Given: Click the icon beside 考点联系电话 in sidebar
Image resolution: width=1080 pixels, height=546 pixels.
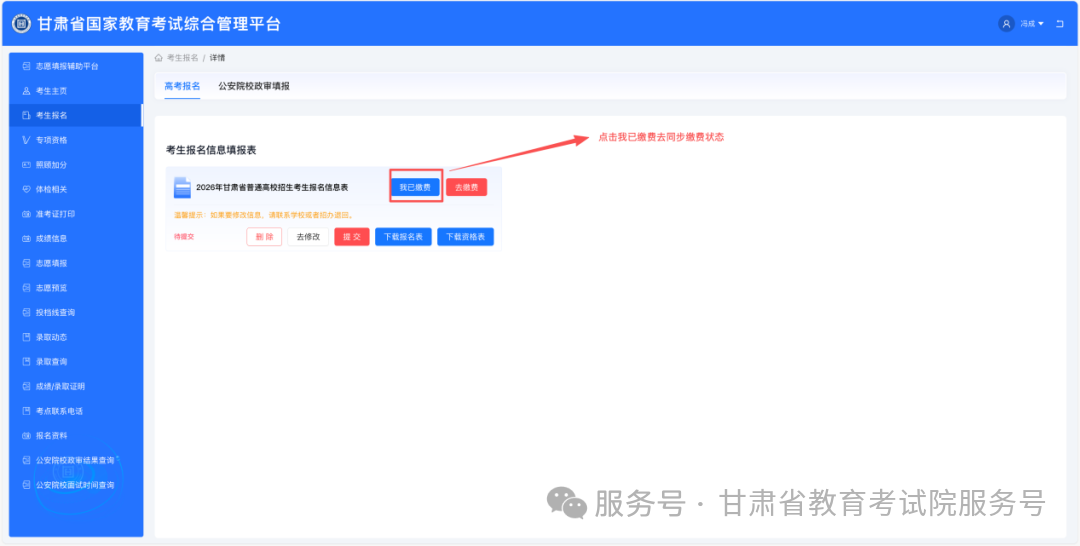Looking at the screenshot, I should click(x=27, y=411).
